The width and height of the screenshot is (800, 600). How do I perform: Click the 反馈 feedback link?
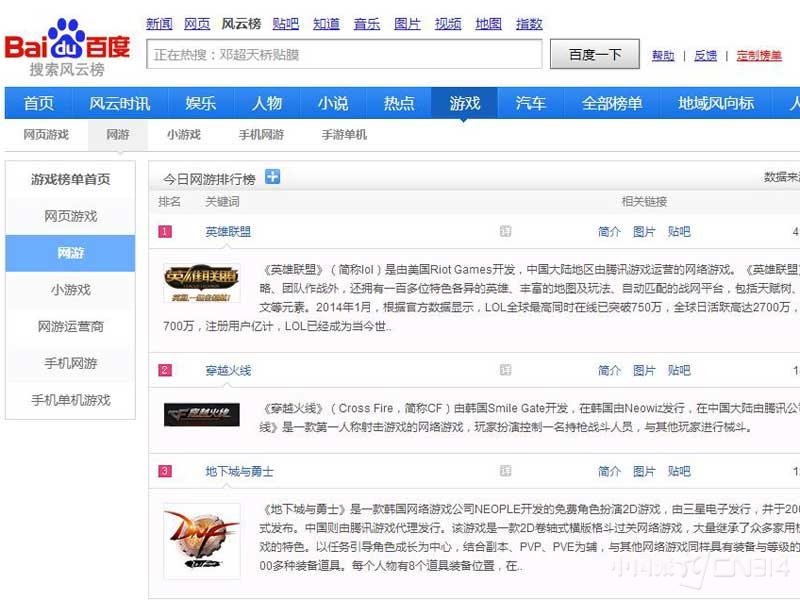tap(706, 55)
